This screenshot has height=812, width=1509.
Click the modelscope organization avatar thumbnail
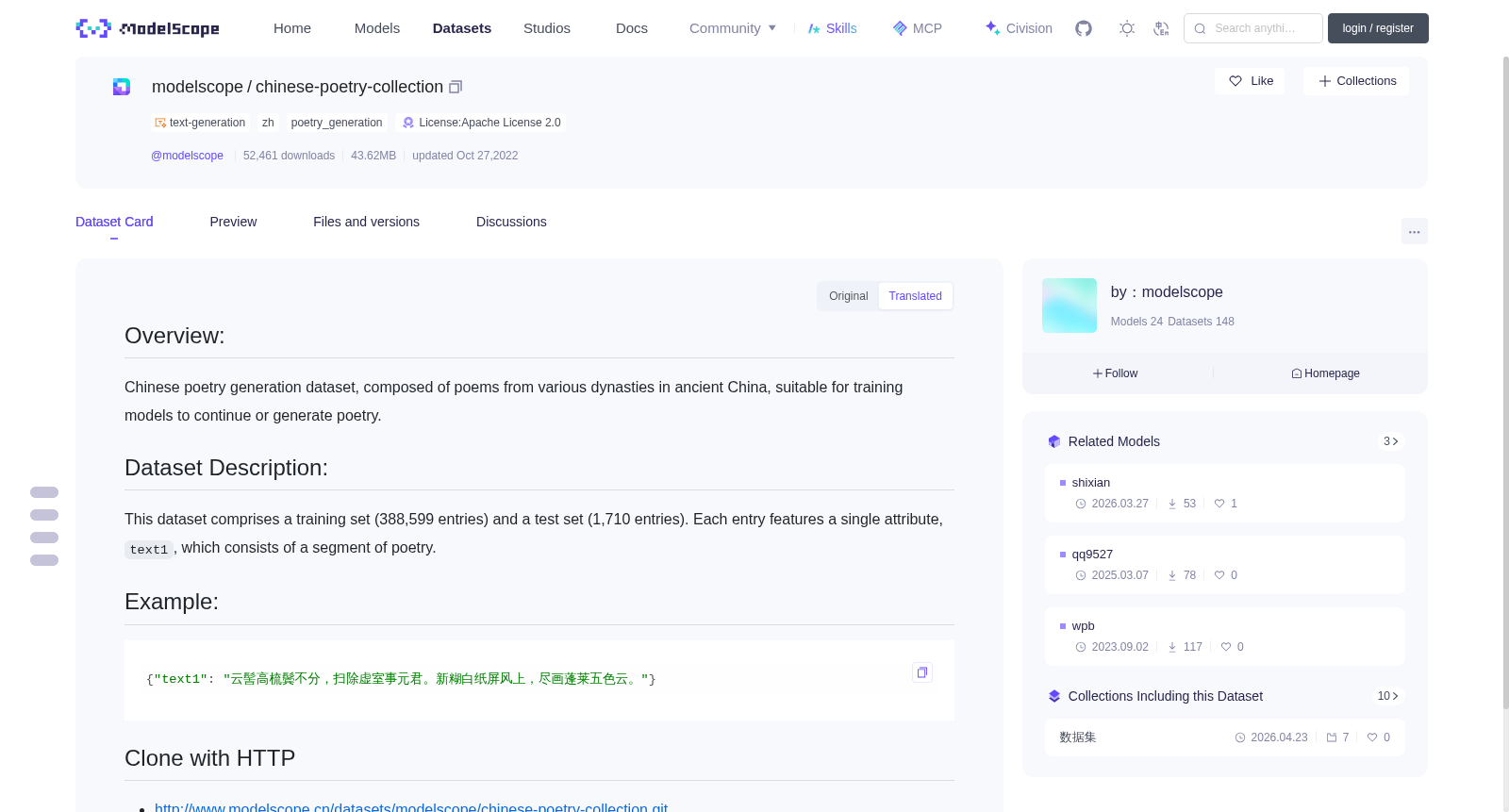coord(1070,306)
